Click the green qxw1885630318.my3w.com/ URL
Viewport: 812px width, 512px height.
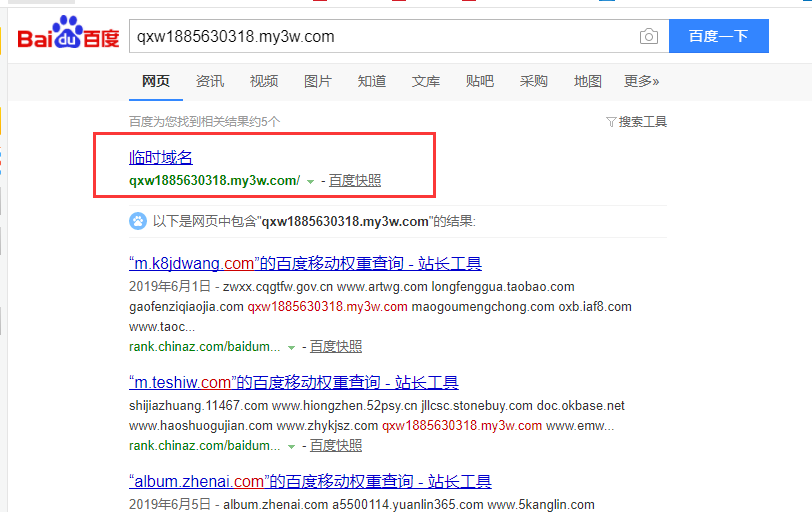click(x=214, y=180)
